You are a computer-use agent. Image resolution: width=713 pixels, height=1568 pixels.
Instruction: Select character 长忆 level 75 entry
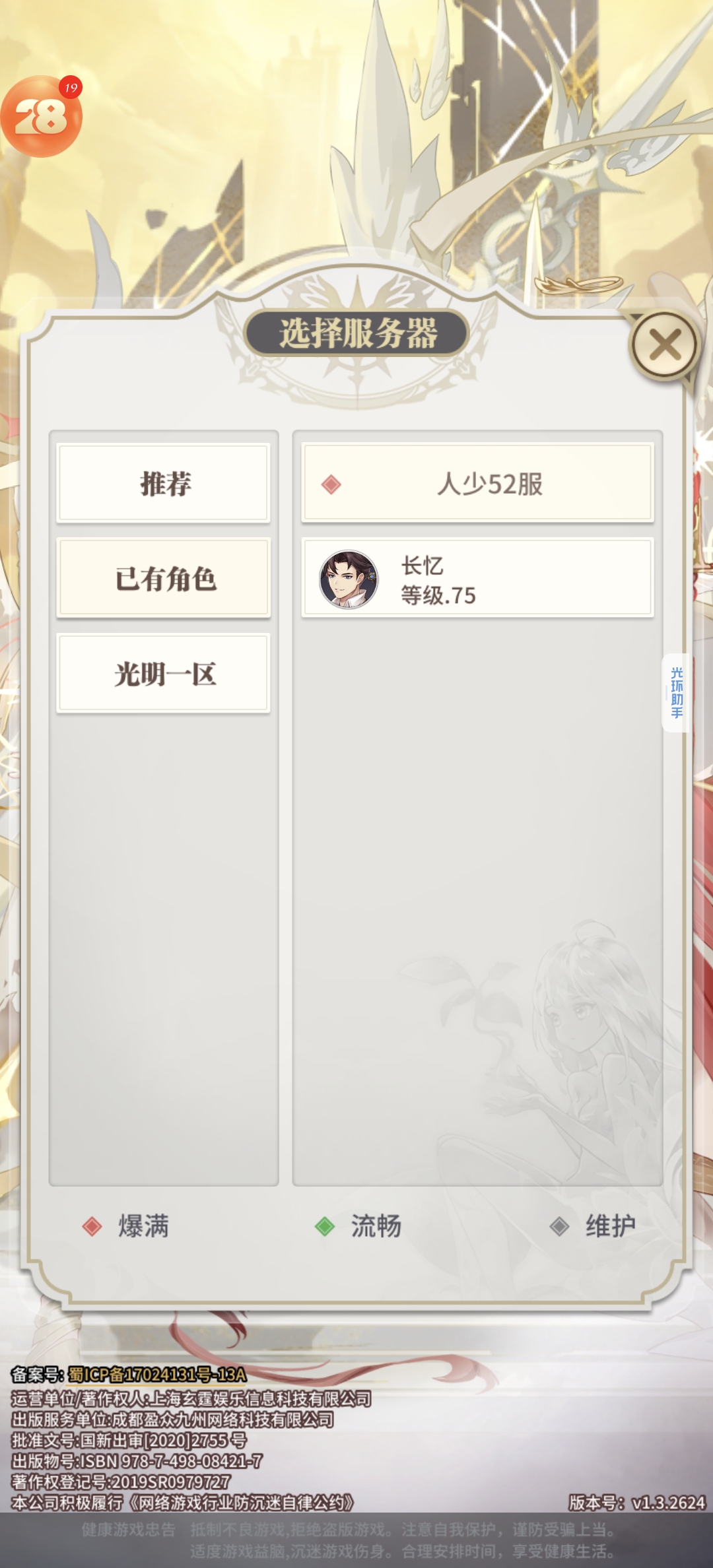[x=477, y=578]
